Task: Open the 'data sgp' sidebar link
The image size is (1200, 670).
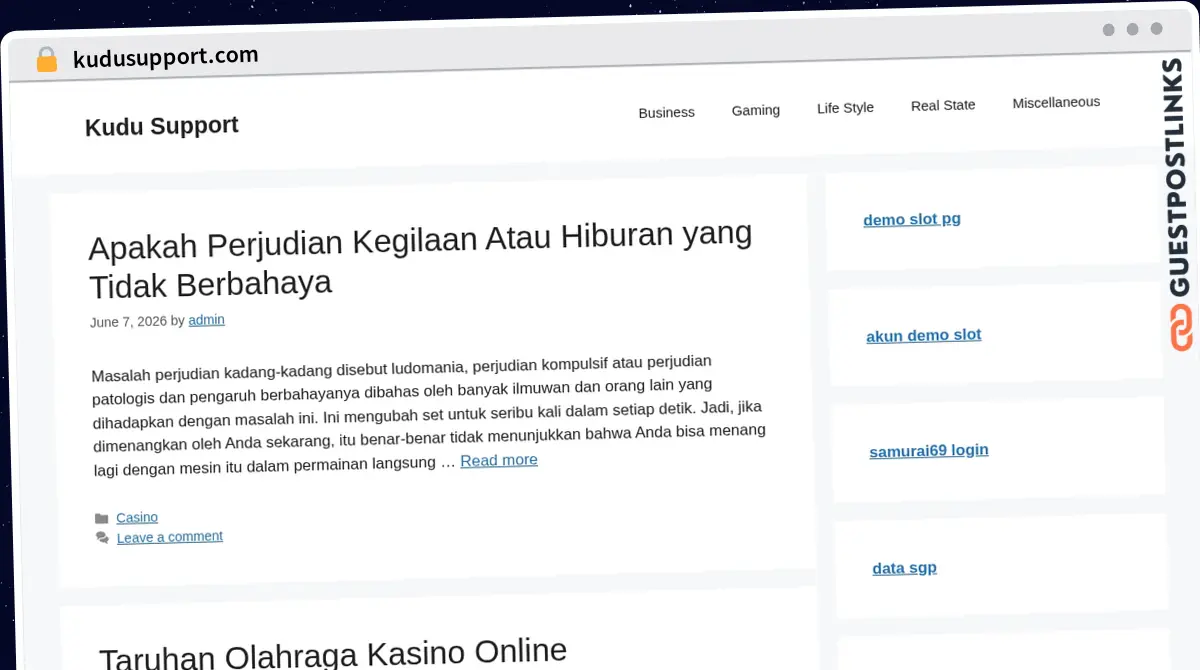Action: 905,568
